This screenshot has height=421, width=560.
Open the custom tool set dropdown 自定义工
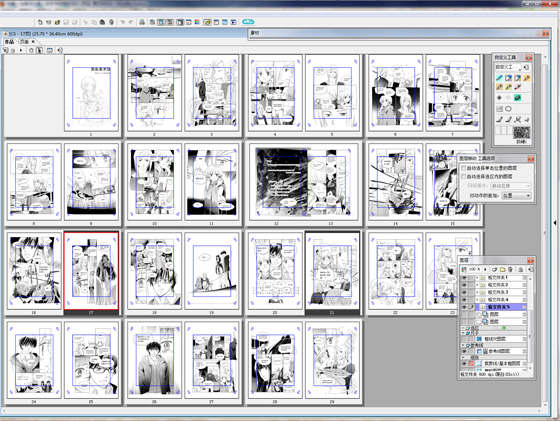[508, 67]
